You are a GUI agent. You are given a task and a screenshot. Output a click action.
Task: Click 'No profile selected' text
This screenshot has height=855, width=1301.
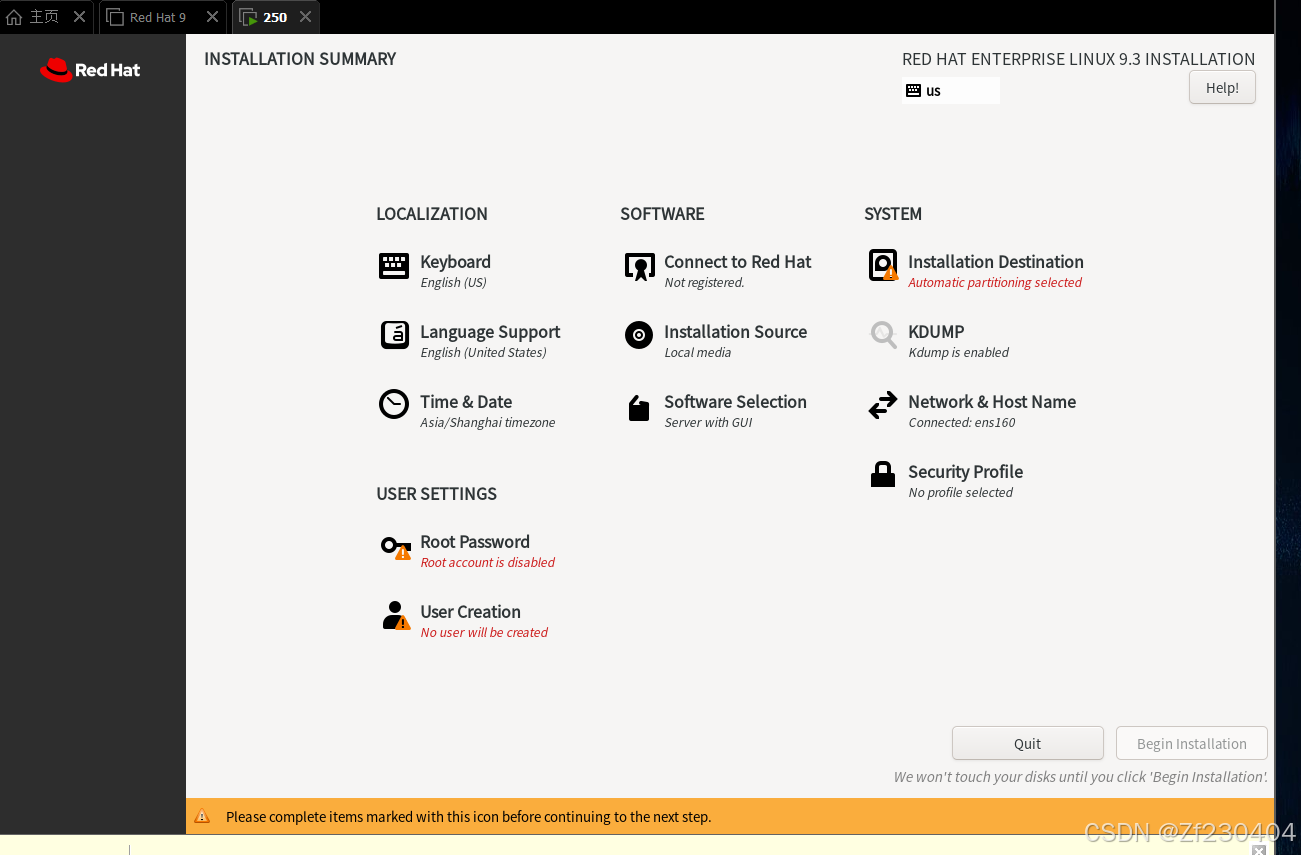(960, 493)
